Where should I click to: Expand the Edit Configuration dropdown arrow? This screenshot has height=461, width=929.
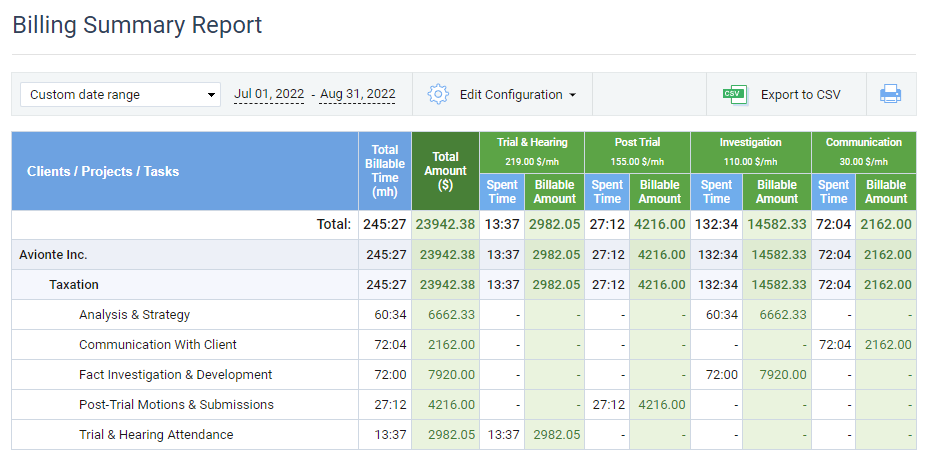click(x=572, y=95)
